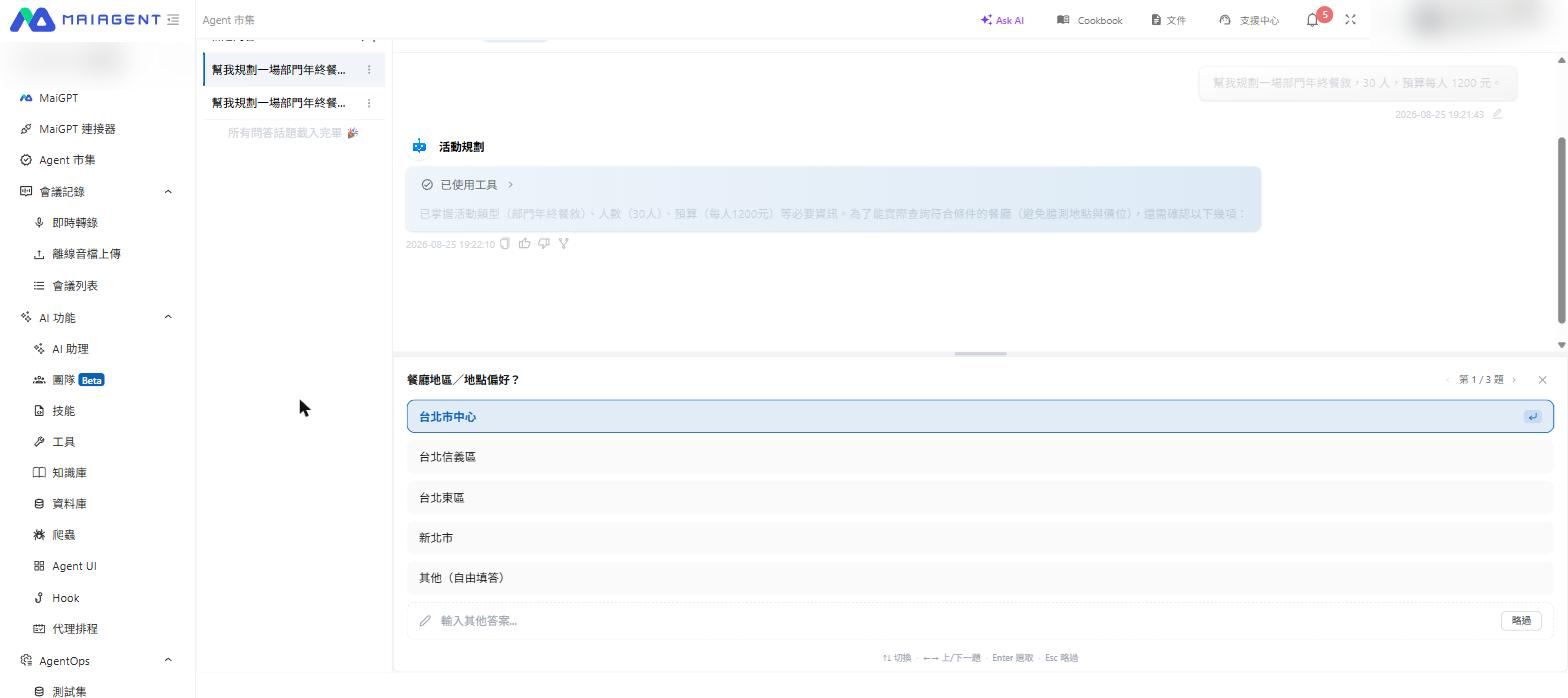The image size is (1568, 698).
Task: Select the highlighted 幫我規劃 conversation
Action: click(279, 70)
